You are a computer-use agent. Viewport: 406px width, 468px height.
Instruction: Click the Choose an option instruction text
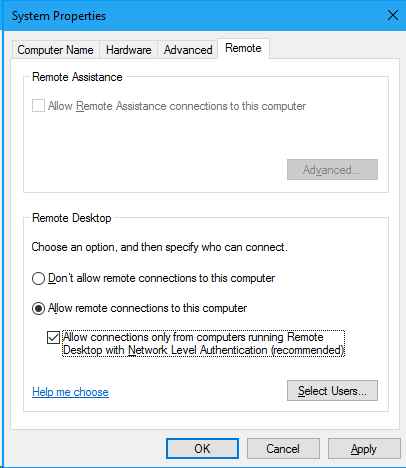coord(159,247)
